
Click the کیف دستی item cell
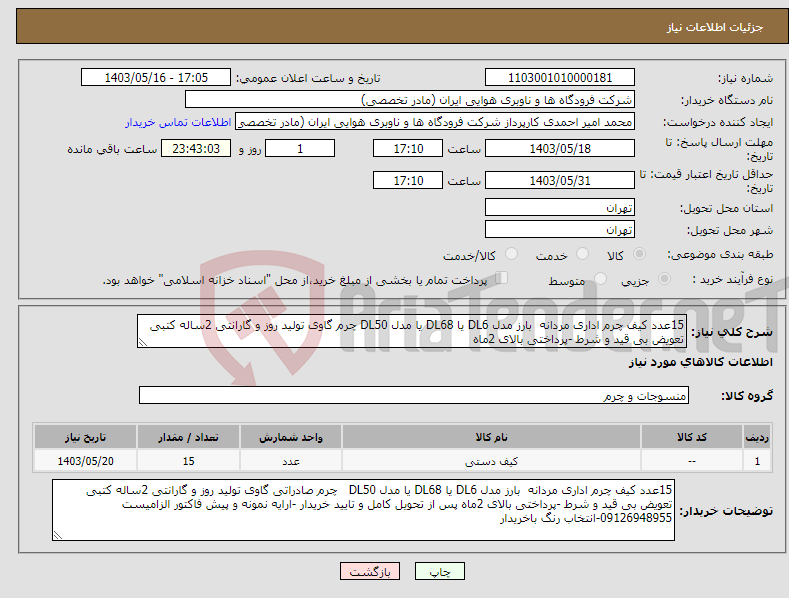click(491, 461)
